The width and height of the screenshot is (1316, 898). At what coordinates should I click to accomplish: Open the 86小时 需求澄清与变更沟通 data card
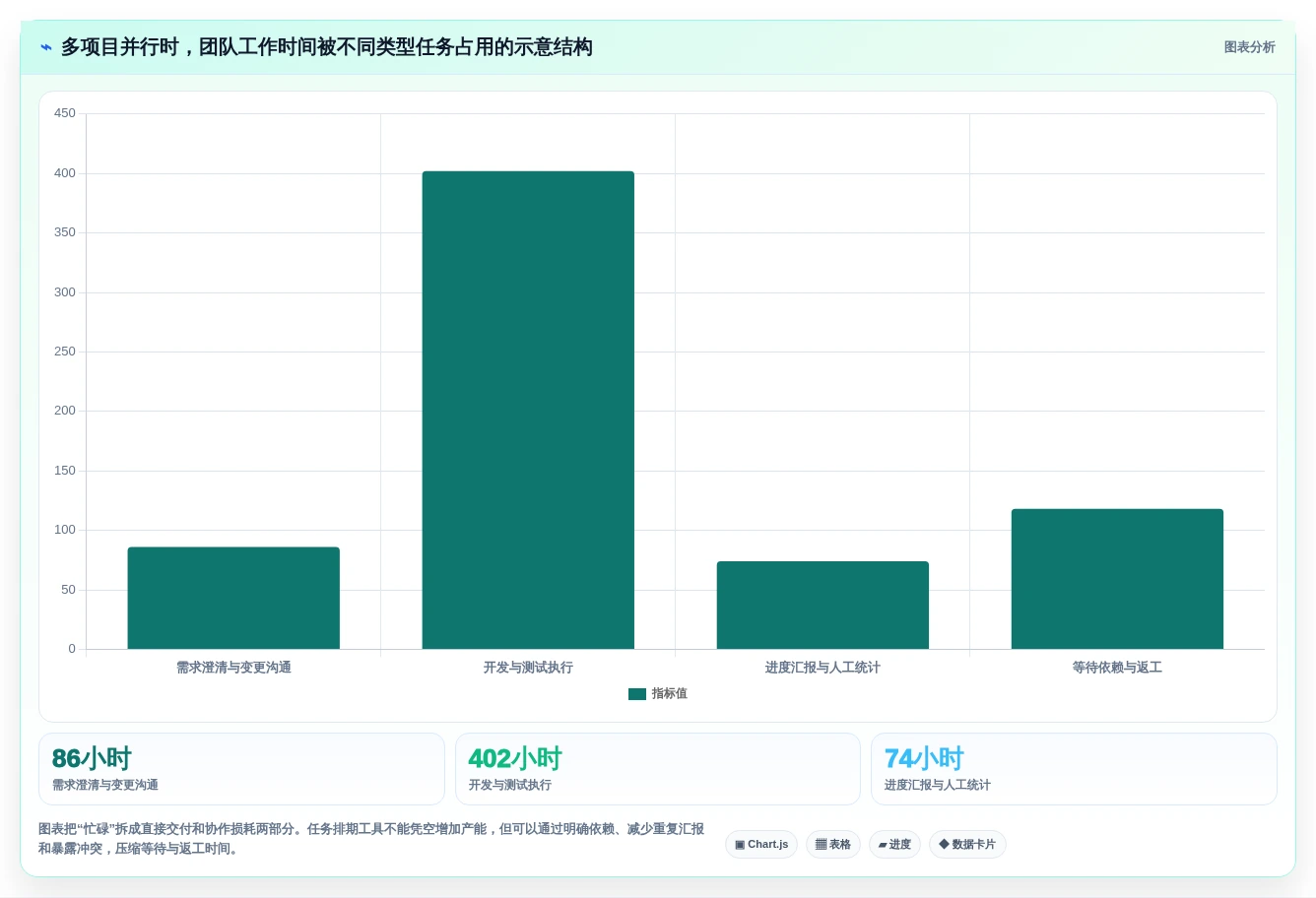point(241,769)
